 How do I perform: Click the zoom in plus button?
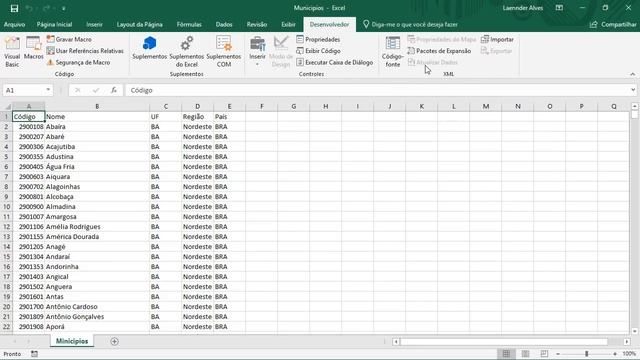pyautogui.click(x=615, y=354)
